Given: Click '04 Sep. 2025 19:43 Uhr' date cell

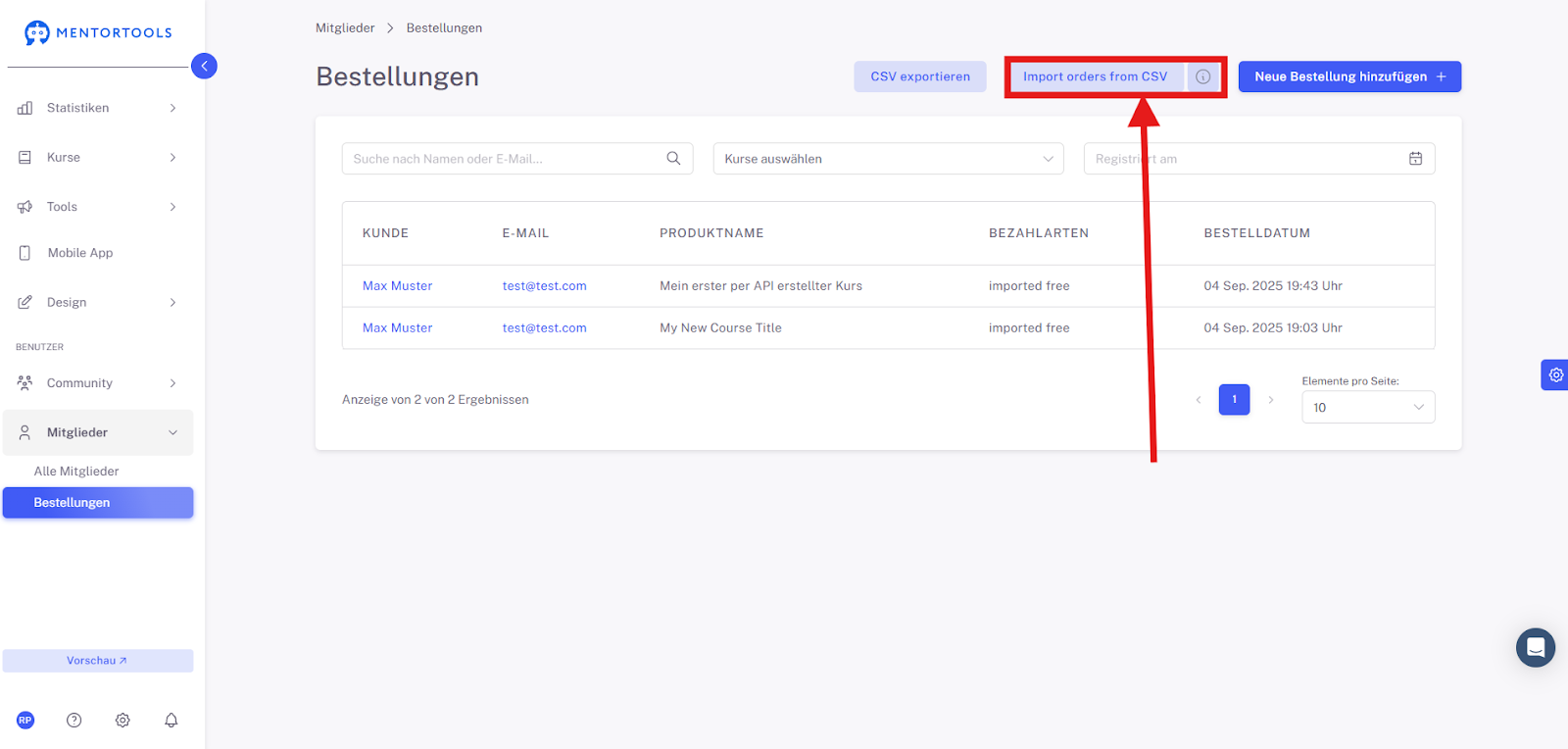Looking at the screenshot, I should tap(1273, 285).
